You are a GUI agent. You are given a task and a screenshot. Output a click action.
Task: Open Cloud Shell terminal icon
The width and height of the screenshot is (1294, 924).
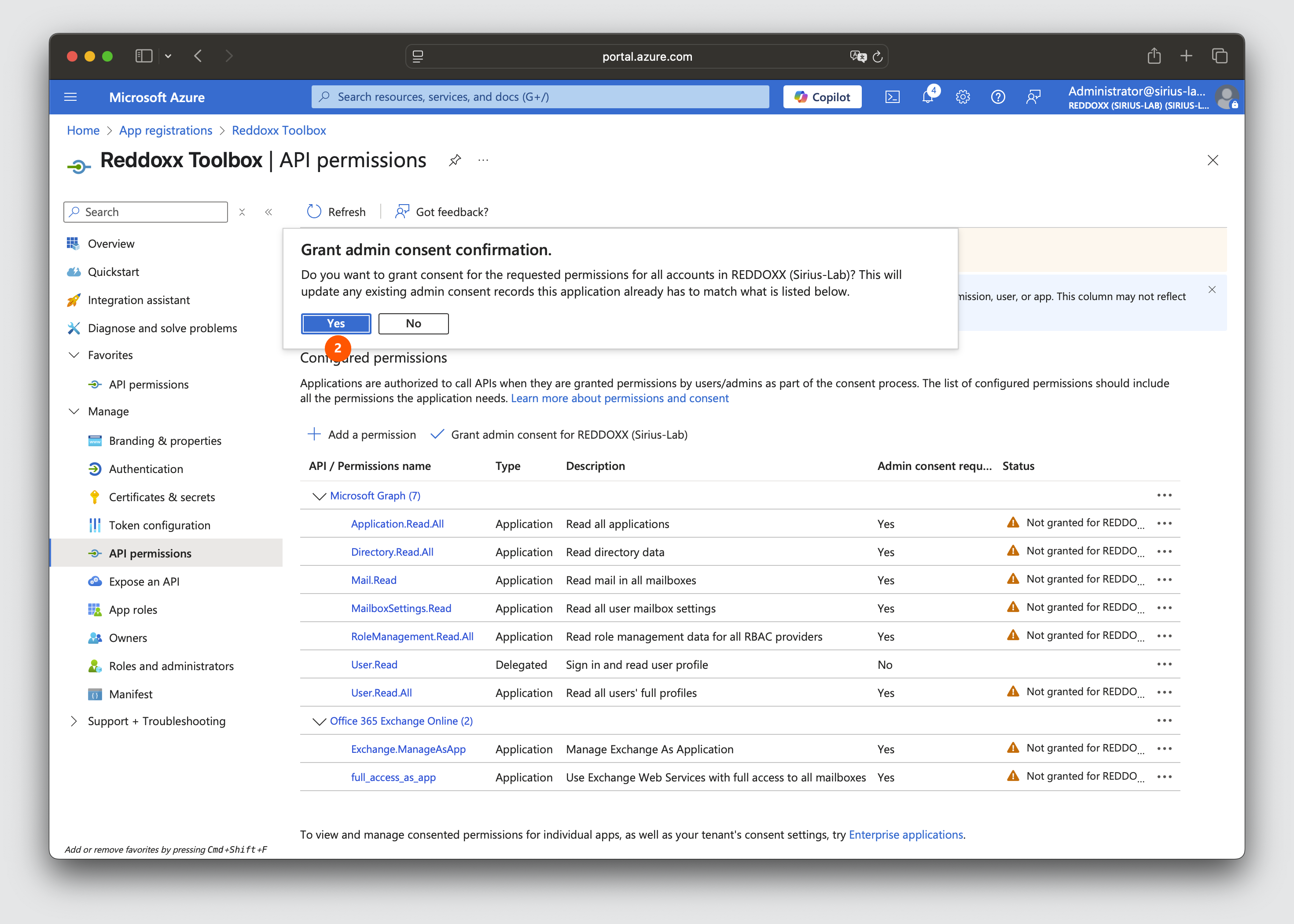(x=892, y=97)
